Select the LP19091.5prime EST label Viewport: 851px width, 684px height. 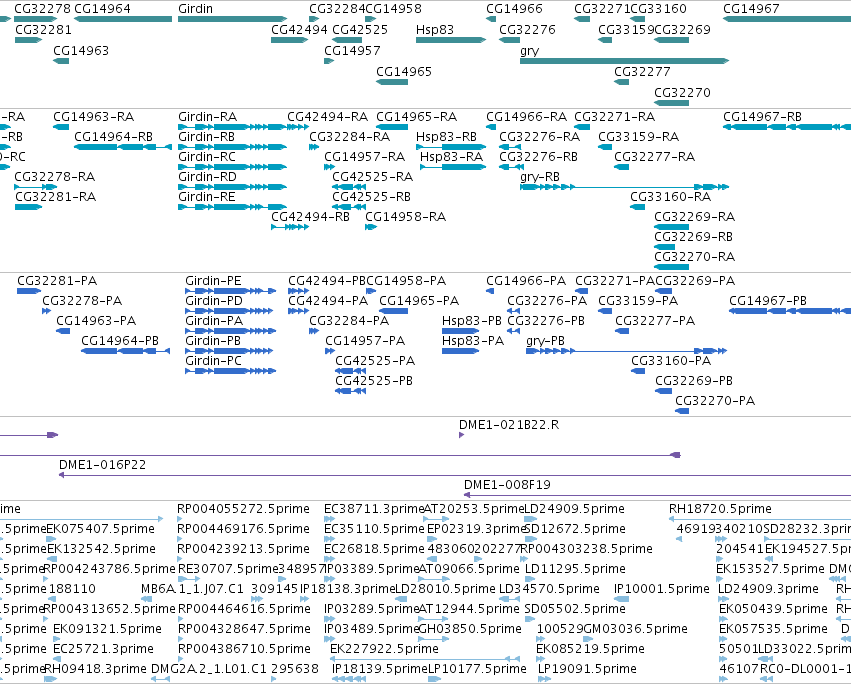point(587,669)
